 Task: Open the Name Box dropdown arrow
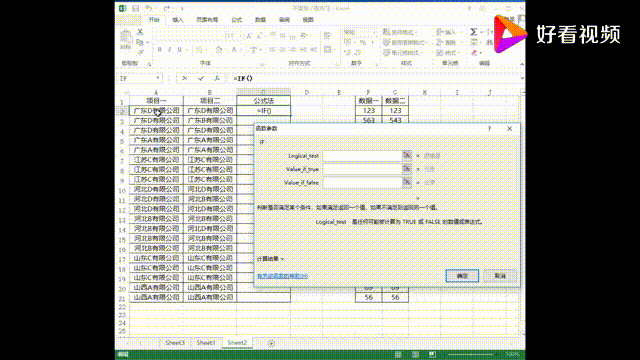[158, 78]
